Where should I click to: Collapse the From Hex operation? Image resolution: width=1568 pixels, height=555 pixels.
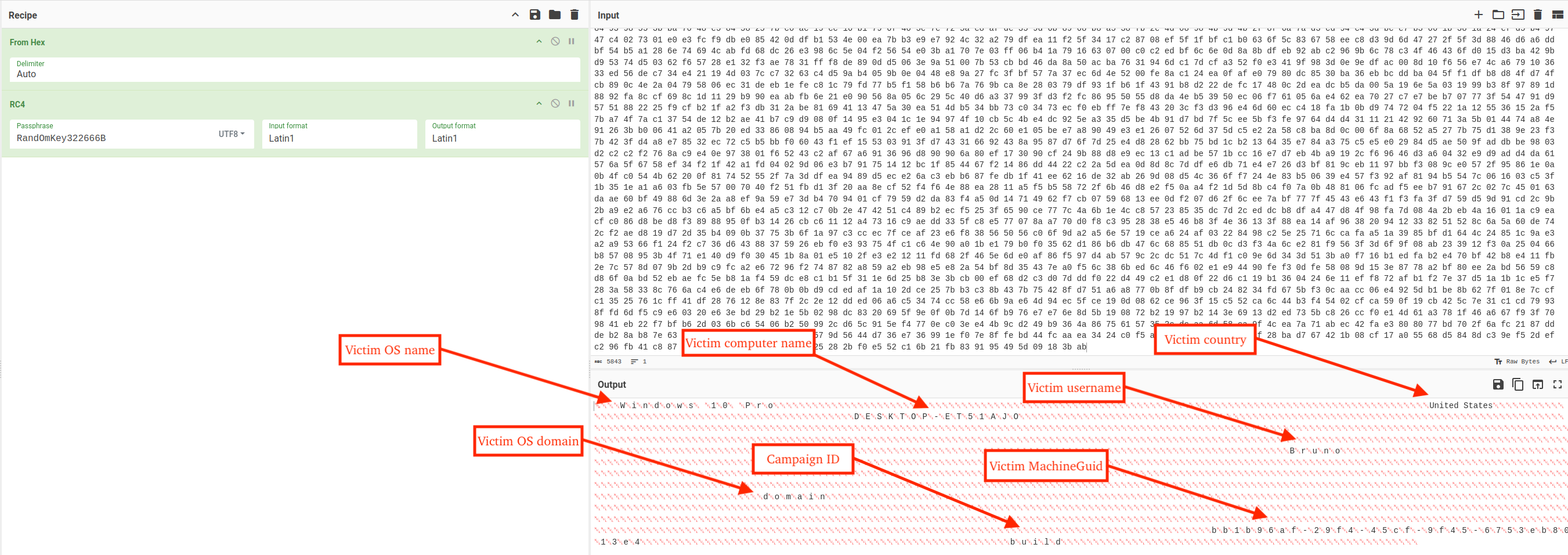[x=539, y=42]
